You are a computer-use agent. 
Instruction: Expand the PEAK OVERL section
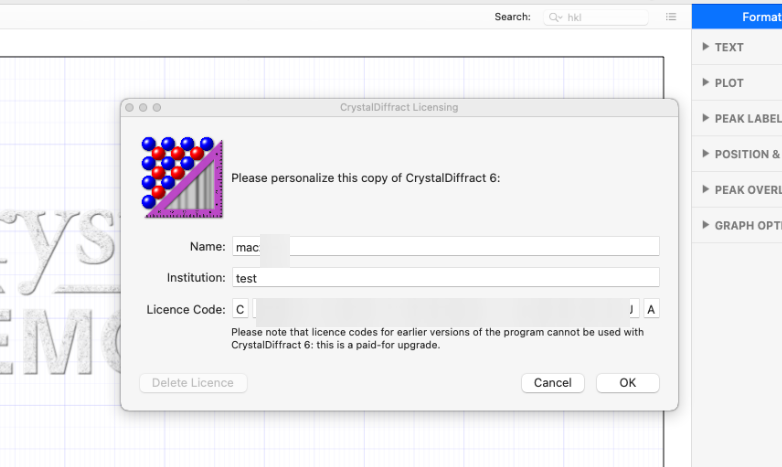click(705, 189)
